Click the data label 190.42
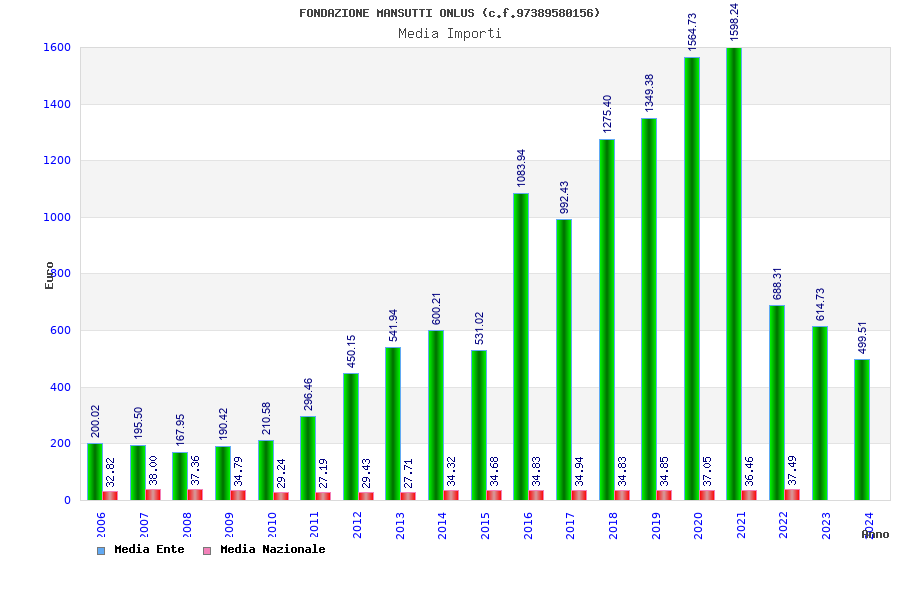This screenshot has width=900, height=600. point(223,424)
